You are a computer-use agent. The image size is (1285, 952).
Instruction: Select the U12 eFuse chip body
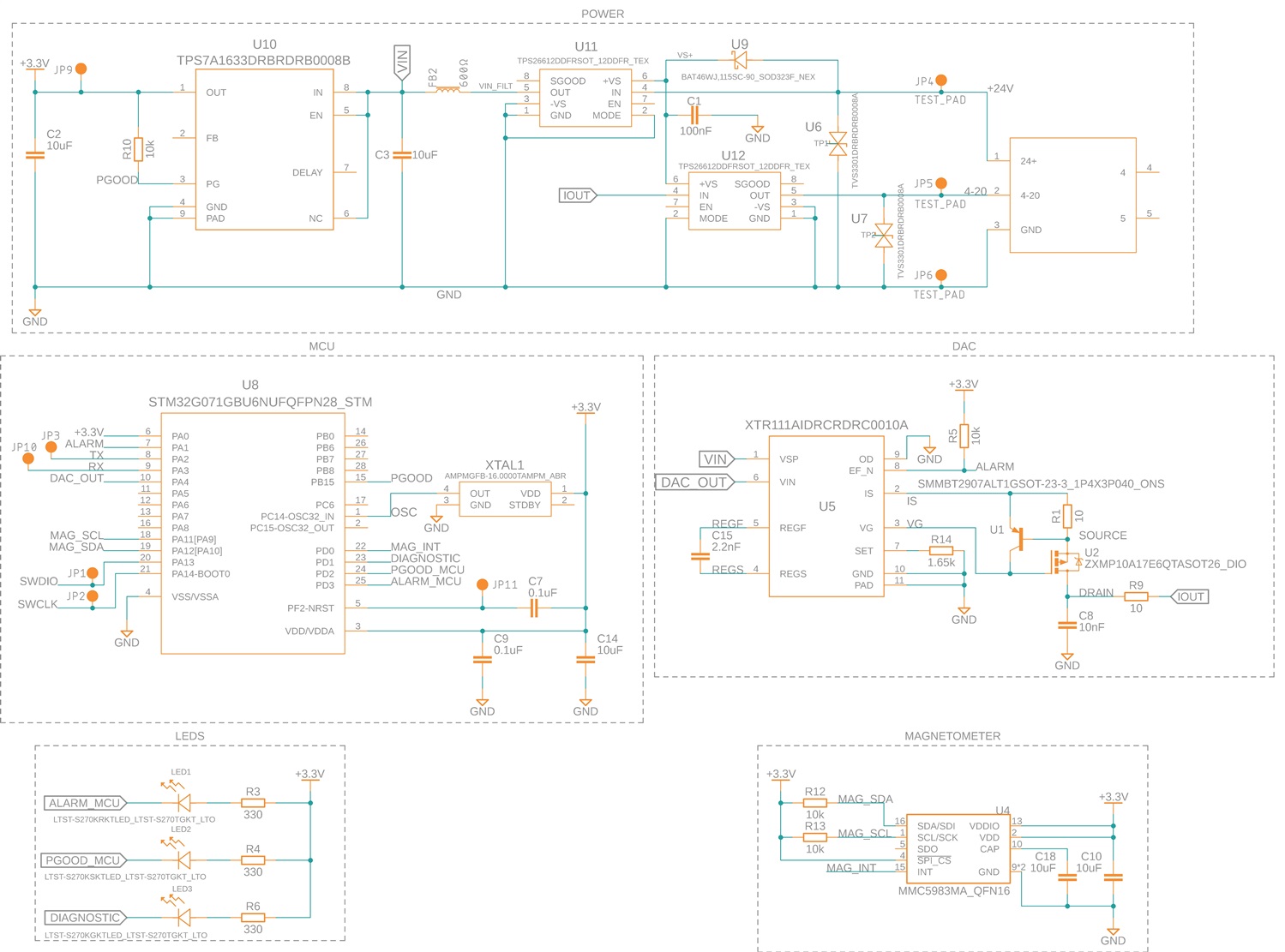click(x=735, y=201)
